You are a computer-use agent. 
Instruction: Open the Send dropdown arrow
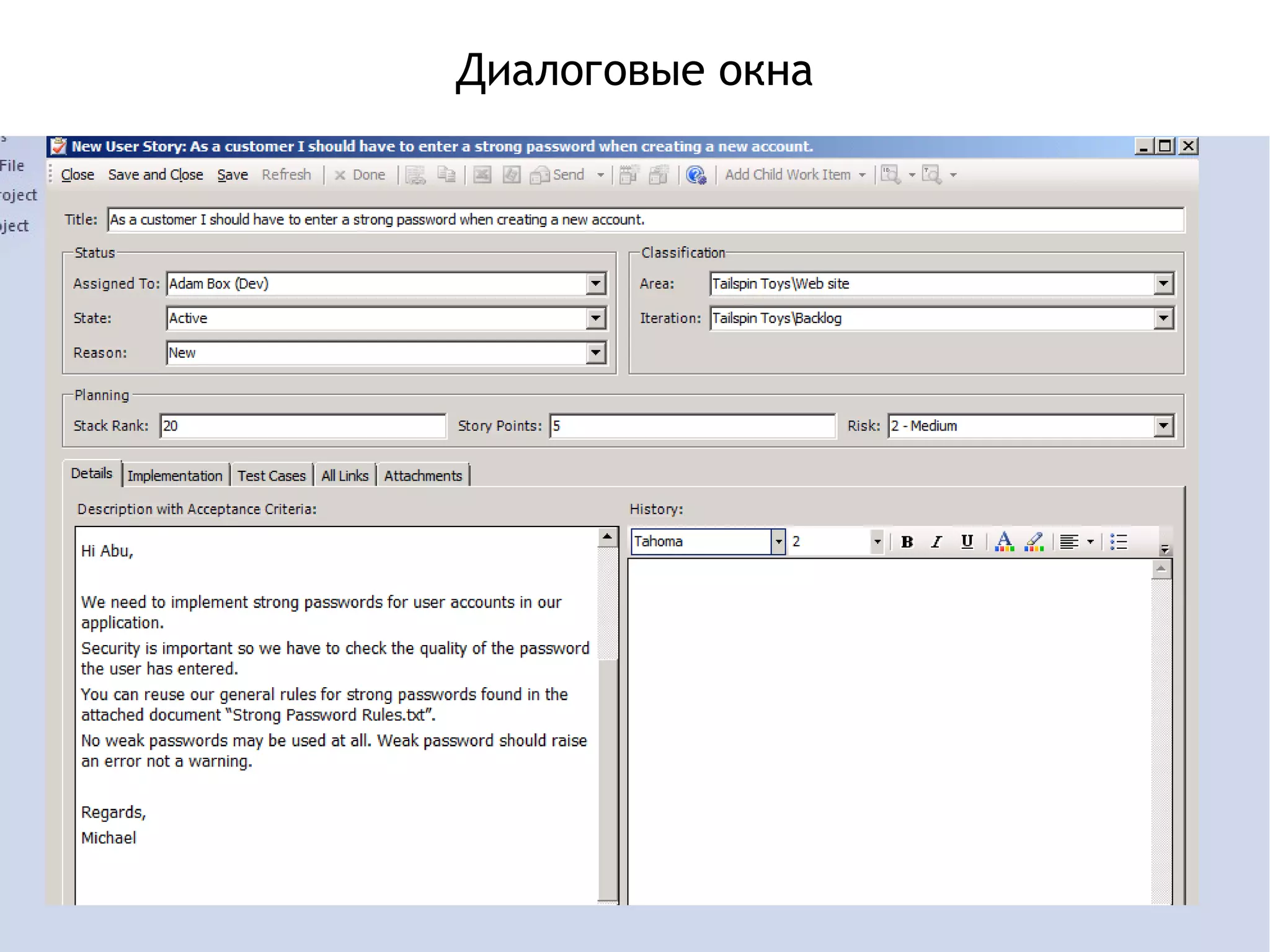point(600,176)
